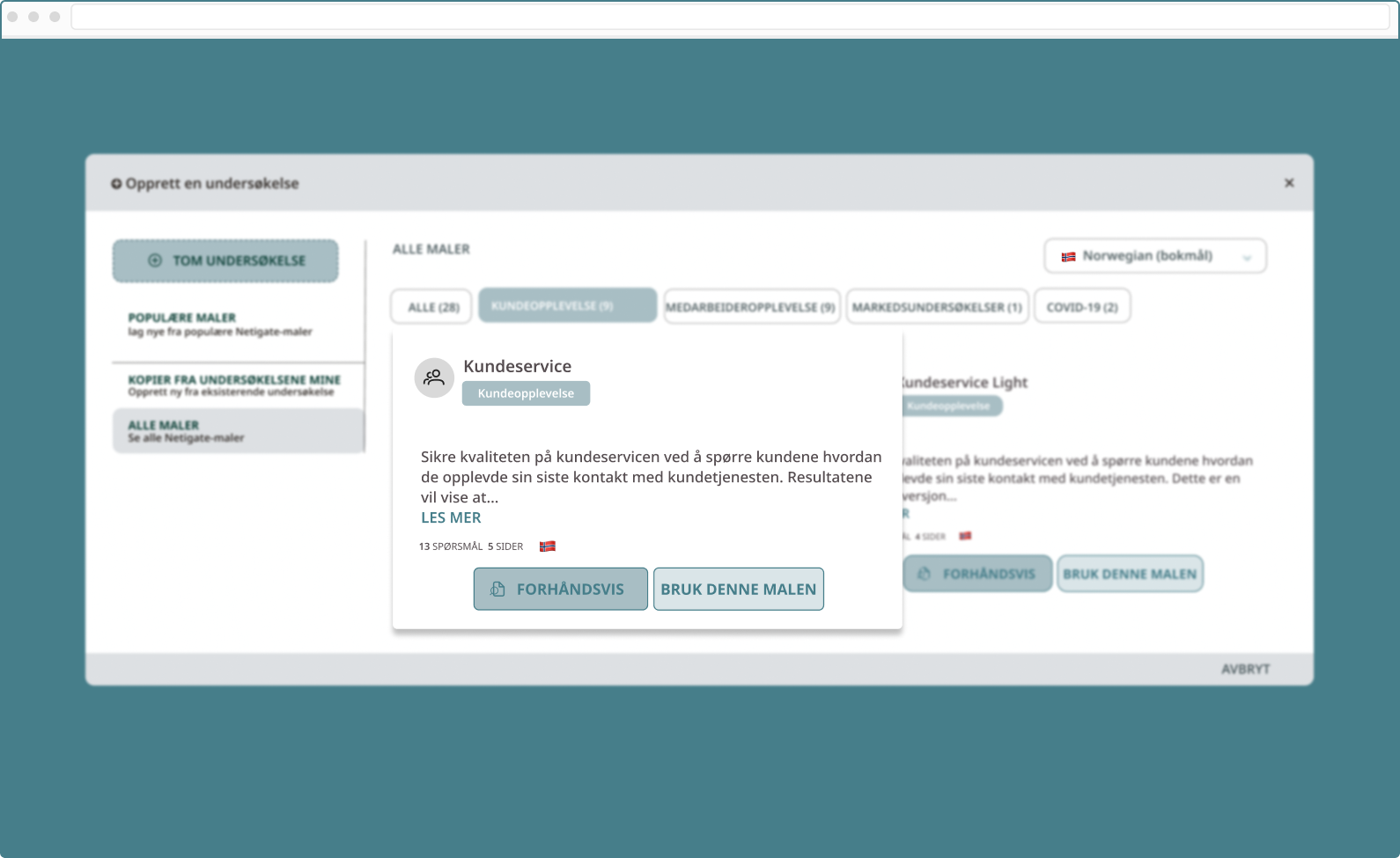Expand the language dropdown chevron arrow
Viewport: 1400px width, 858px height.
click(x=1247, y=258)
